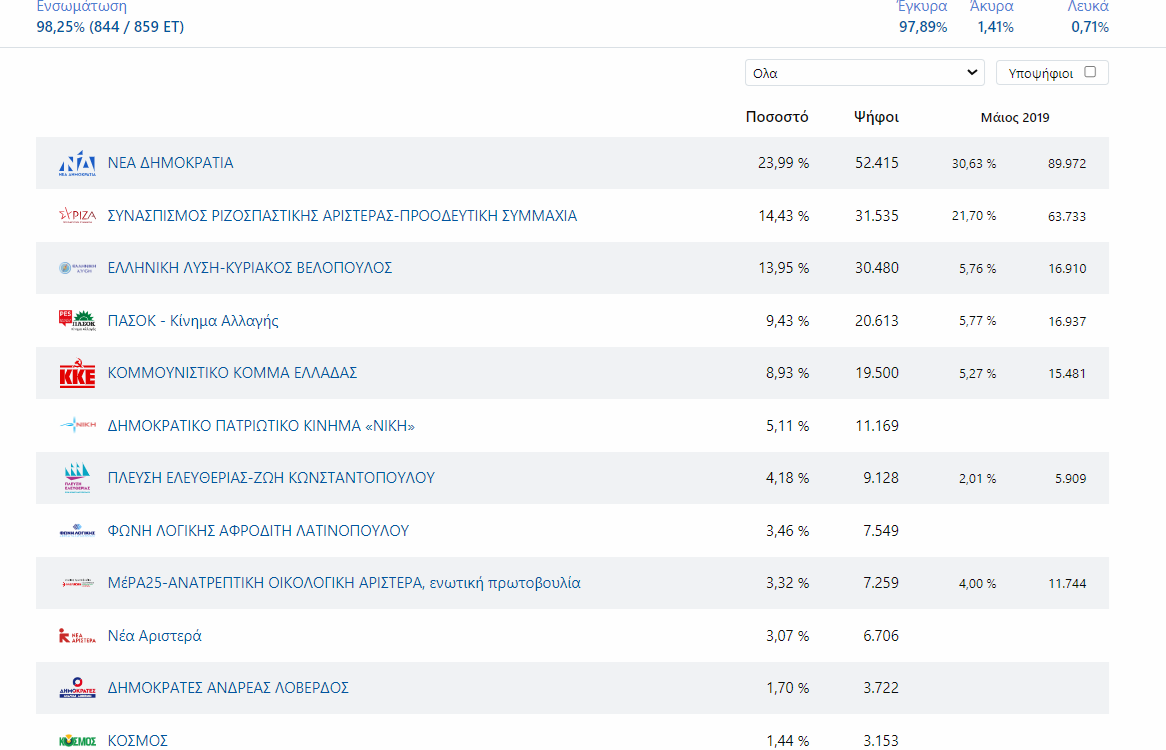Viewport: 1166px width, 750px height.
Task: Click the Έγκυρα 97,89% statistic
Action: tap(923, 17)
